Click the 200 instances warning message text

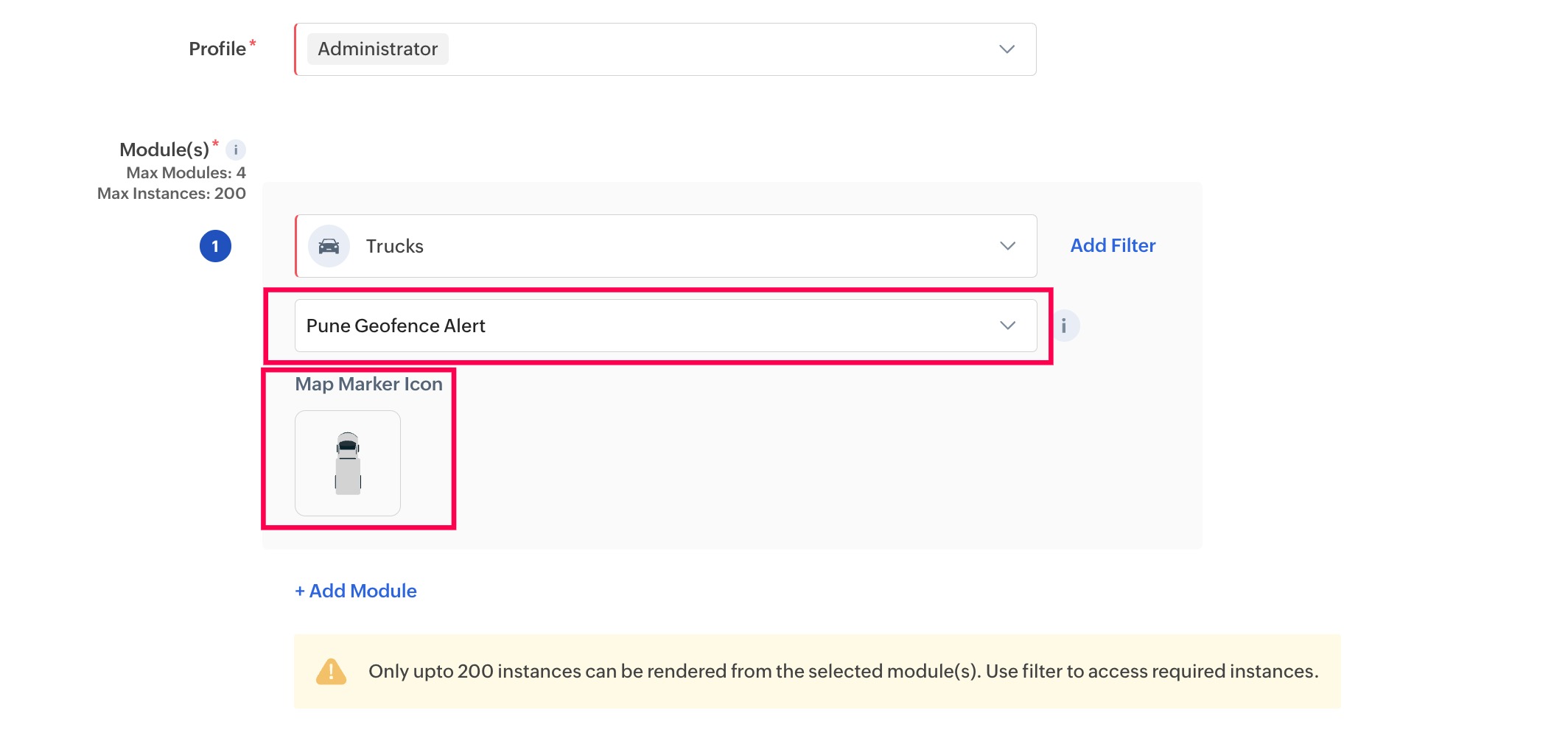click(843, 672)
